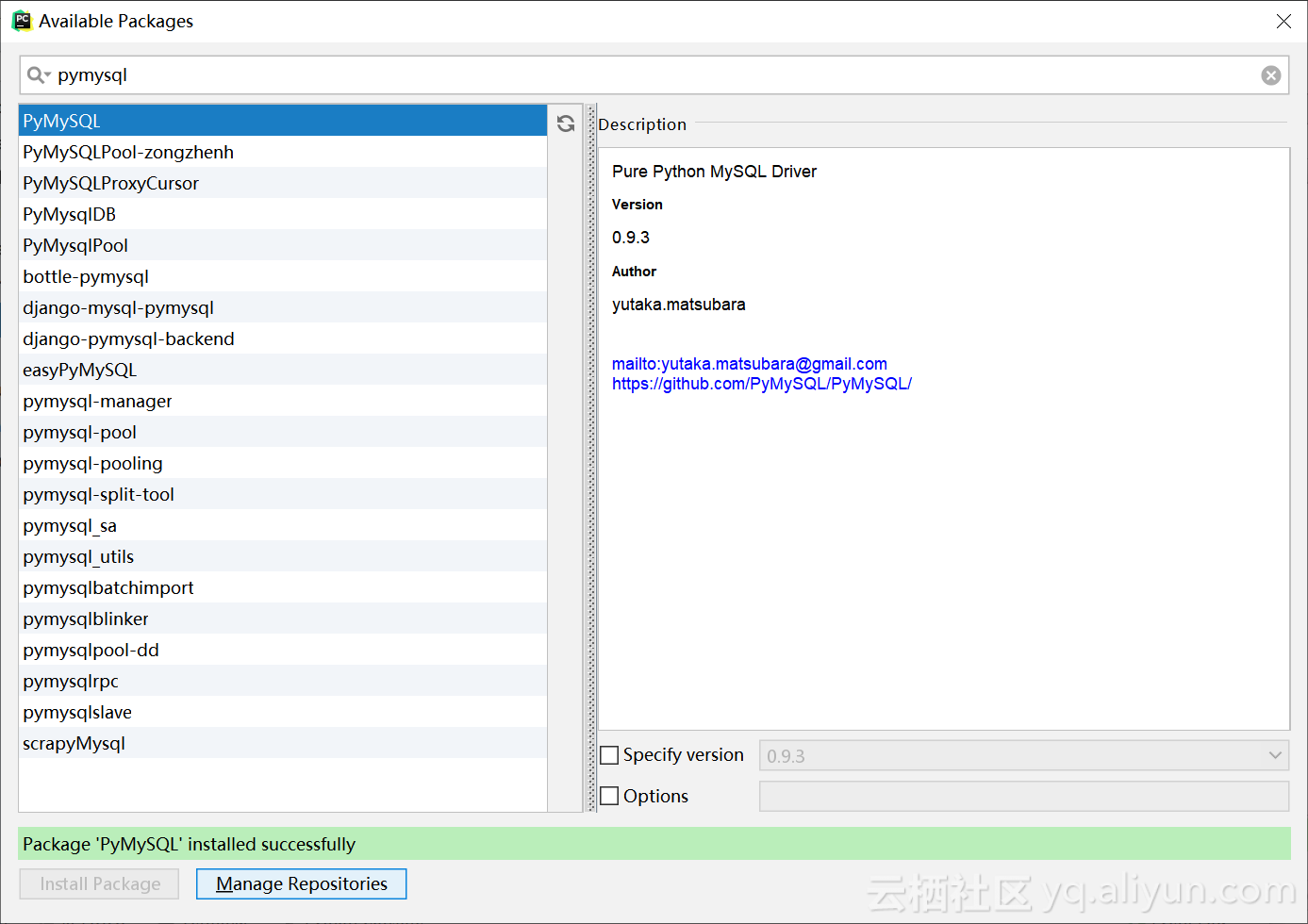Pick the pymysql-pool package
The image size is (1308, 924).
(x=283, y=432)
